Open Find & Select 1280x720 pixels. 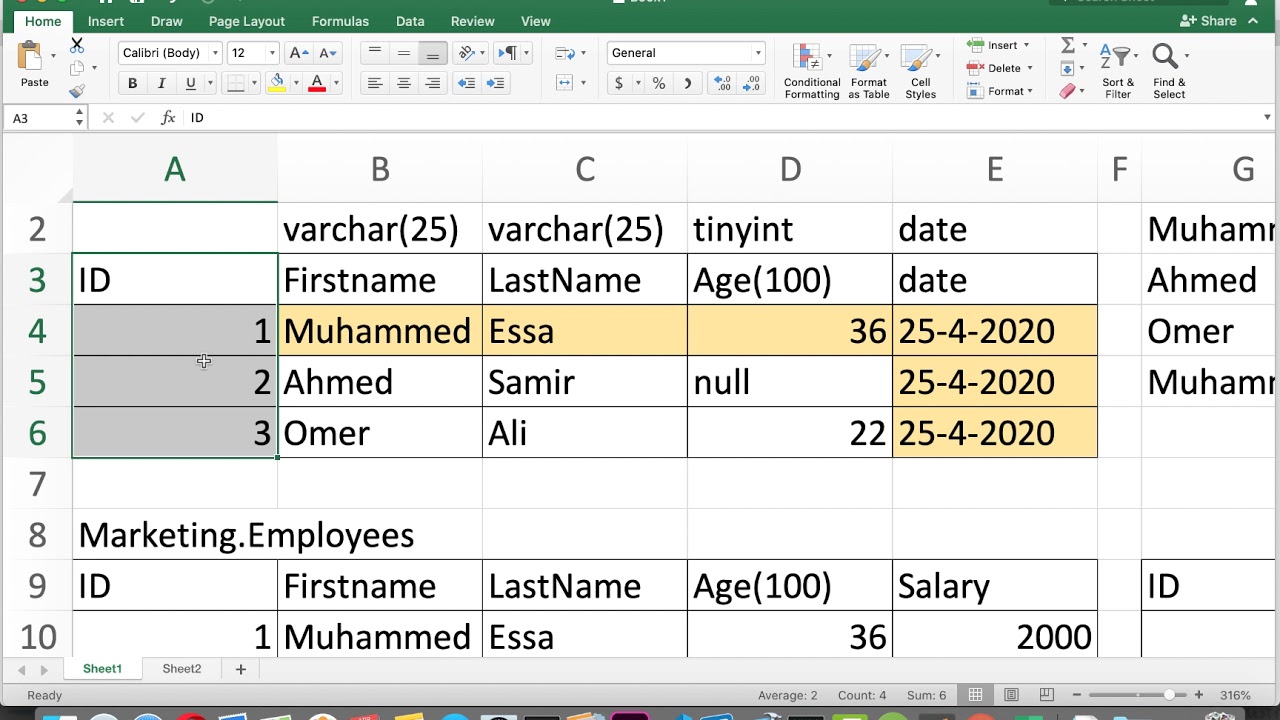point(1168,72)
